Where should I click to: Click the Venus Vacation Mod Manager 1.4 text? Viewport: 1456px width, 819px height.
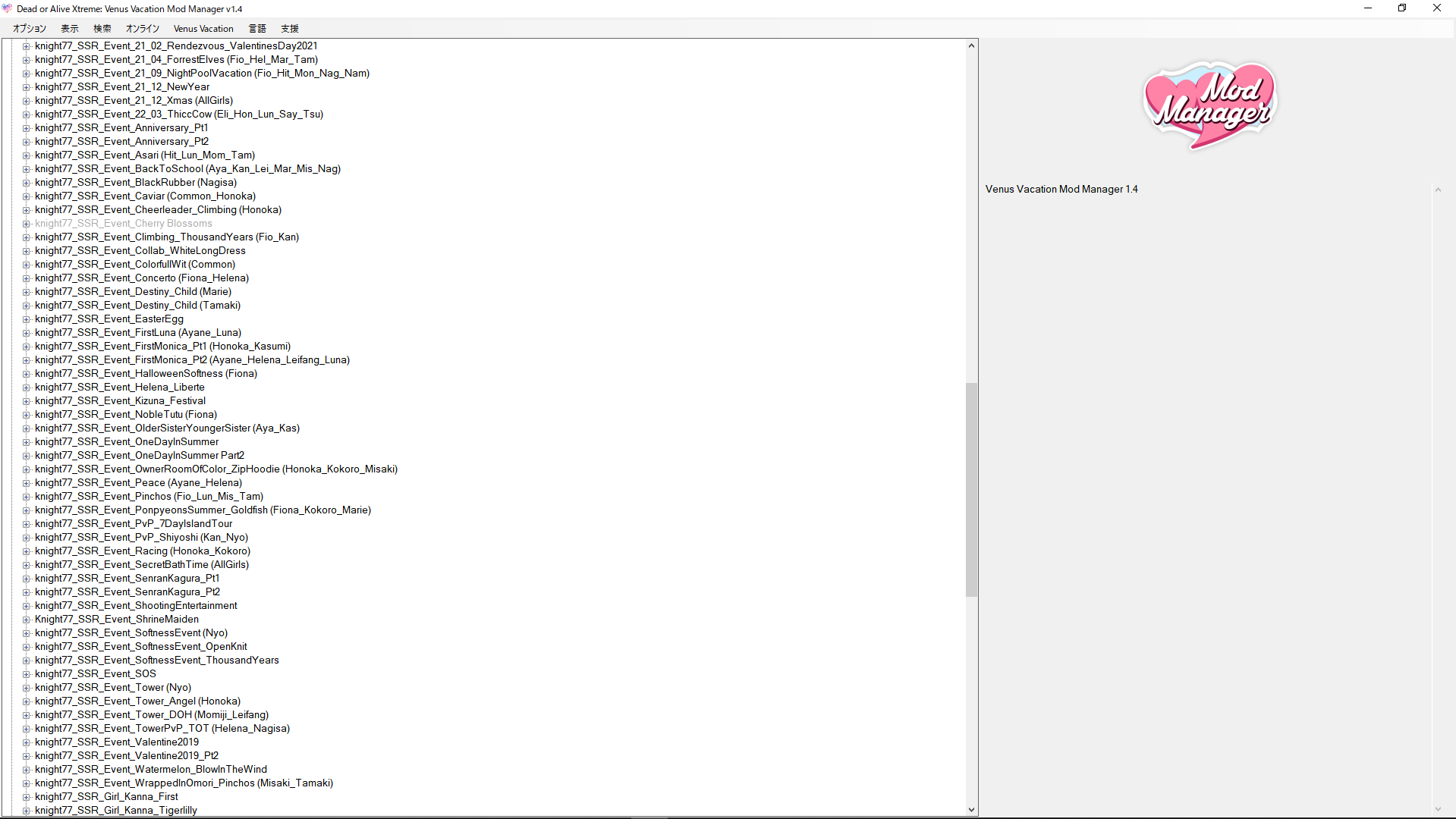pos(1061,190)
